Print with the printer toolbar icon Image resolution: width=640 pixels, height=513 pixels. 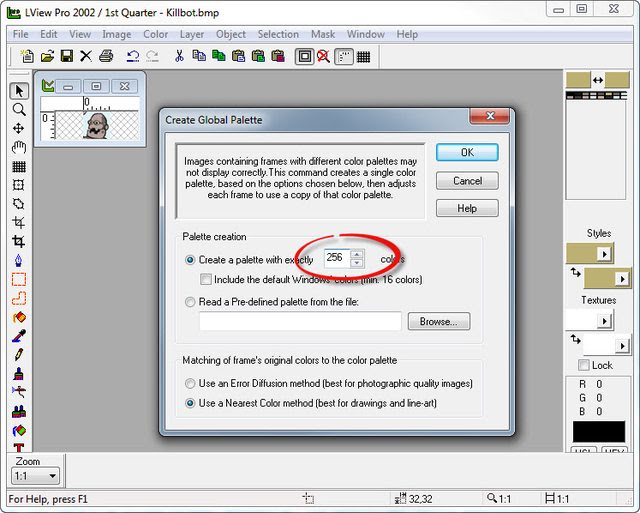106,56
